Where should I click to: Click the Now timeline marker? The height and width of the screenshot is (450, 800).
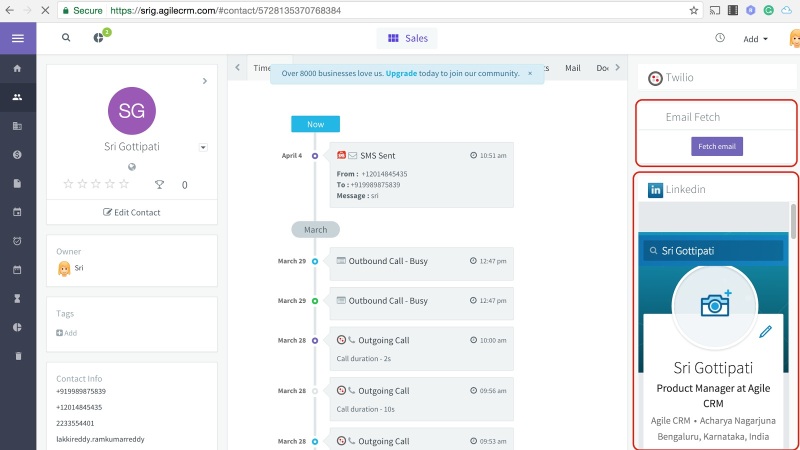click(x=315, y=124)
